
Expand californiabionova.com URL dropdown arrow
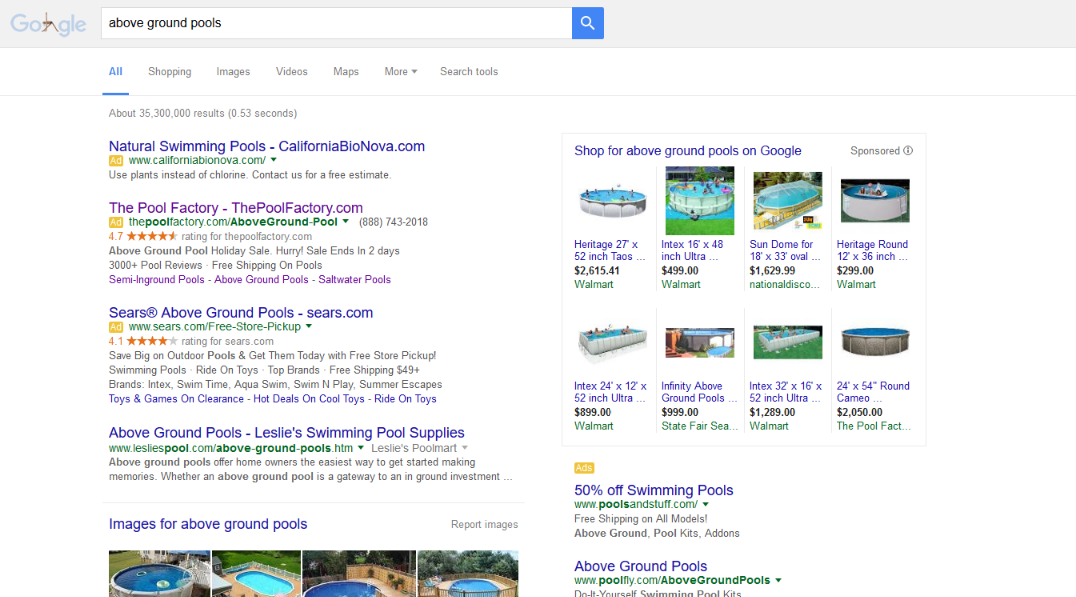(x=274, y=160)
